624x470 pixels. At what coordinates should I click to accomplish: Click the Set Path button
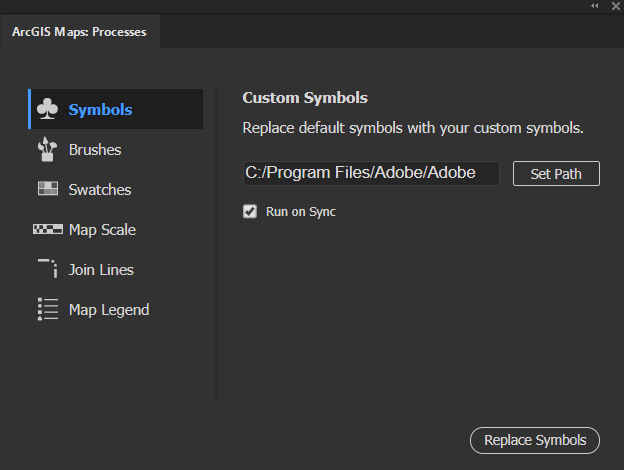tap(556, 174)
